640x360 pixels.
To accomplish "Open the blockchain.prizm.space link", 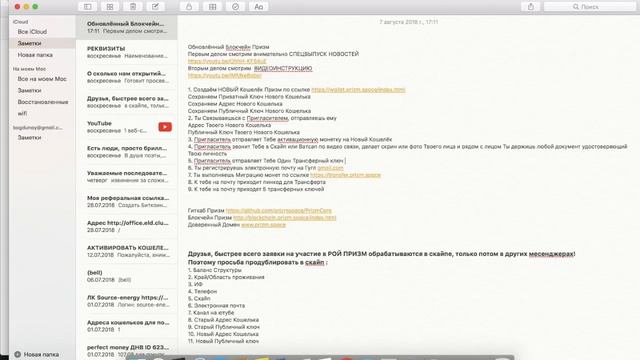I will pyautogui.click(x=284, y=218).
